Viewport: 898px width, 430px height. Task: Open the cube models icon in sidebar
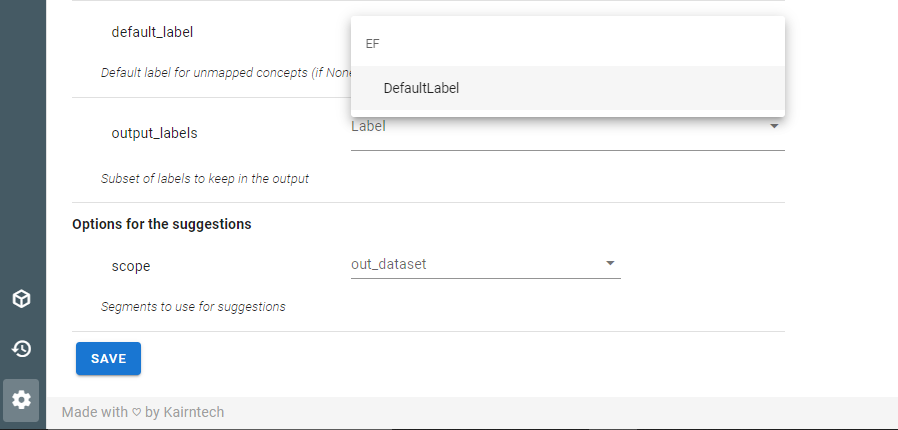coord(21,299)
